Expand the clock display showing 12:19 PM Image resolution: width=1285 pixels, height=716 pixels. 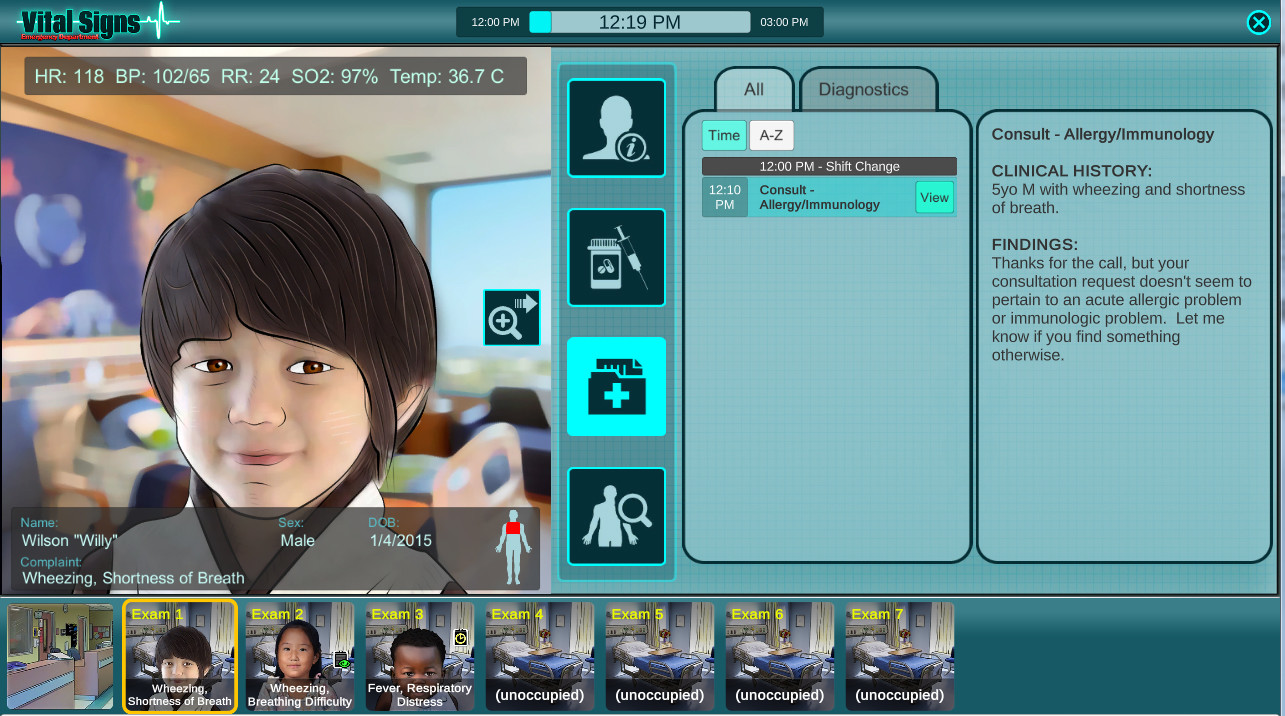[641, 20]
